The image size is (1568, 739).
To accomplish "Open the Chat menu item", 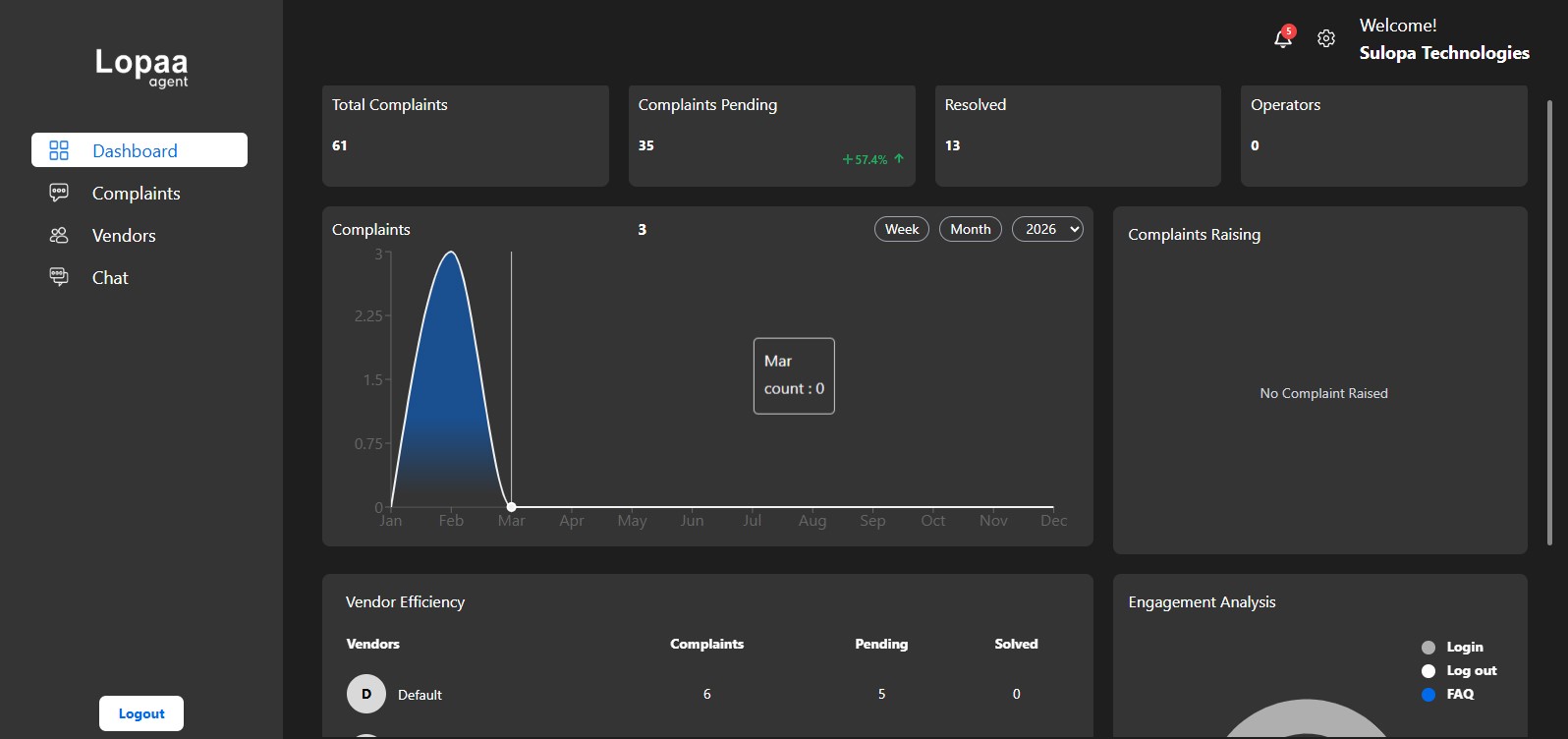I will [x=110, y=278].
